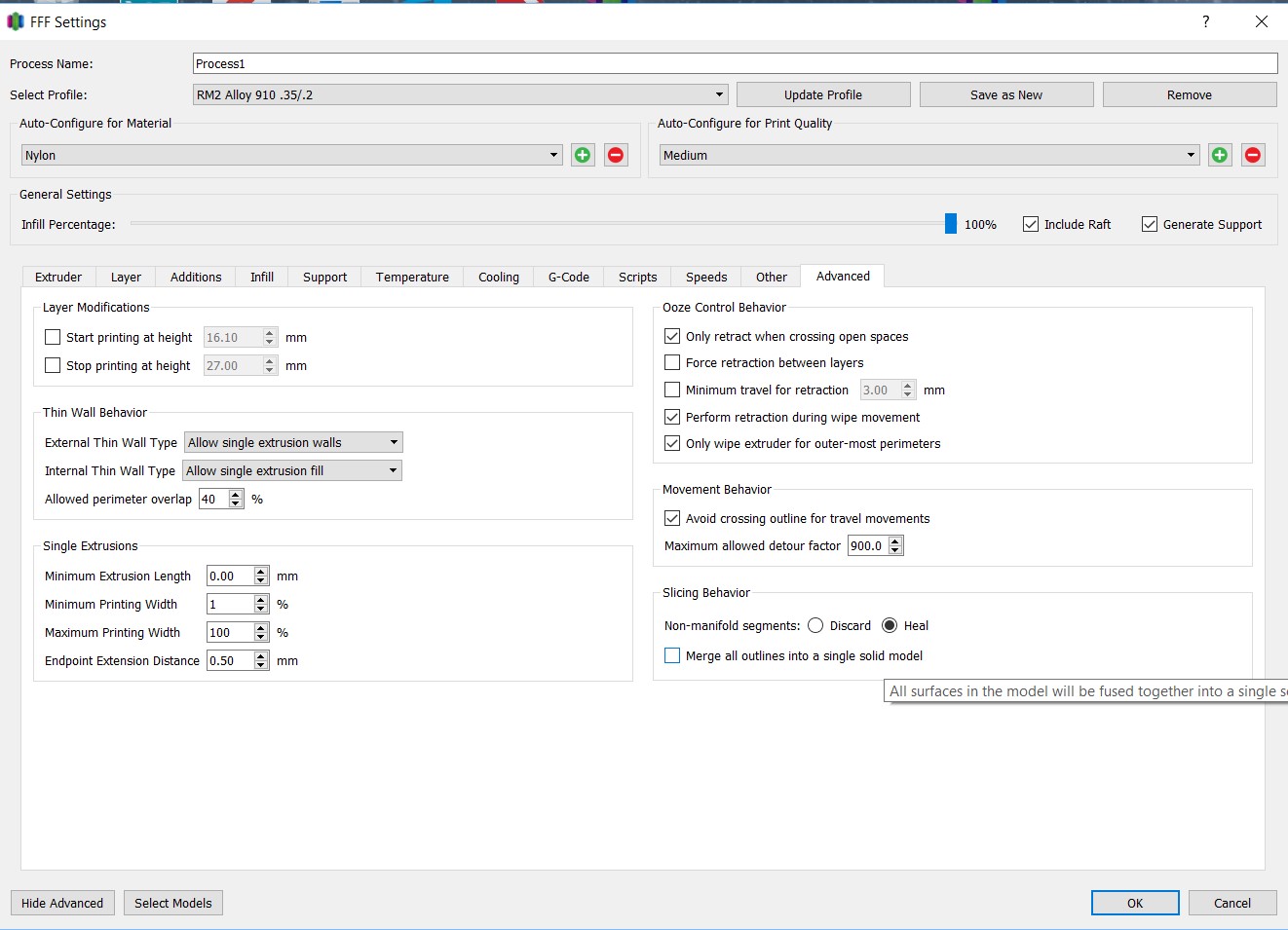Screen dimensions: 1288x930
Task: Increase Minimum Extrusion Length with up arrow
Action: 261,572
